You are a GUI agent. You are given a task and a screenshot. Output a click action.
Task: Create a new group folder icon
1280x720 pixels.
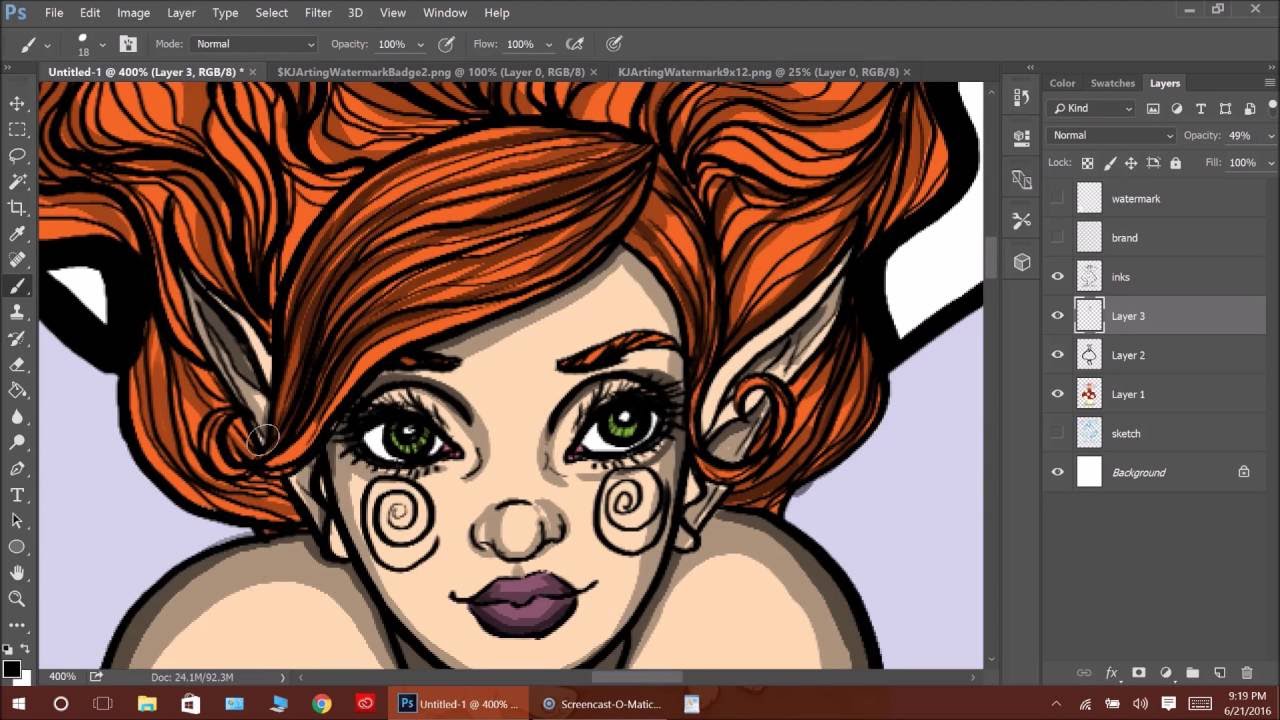[x=1192, y=673]
